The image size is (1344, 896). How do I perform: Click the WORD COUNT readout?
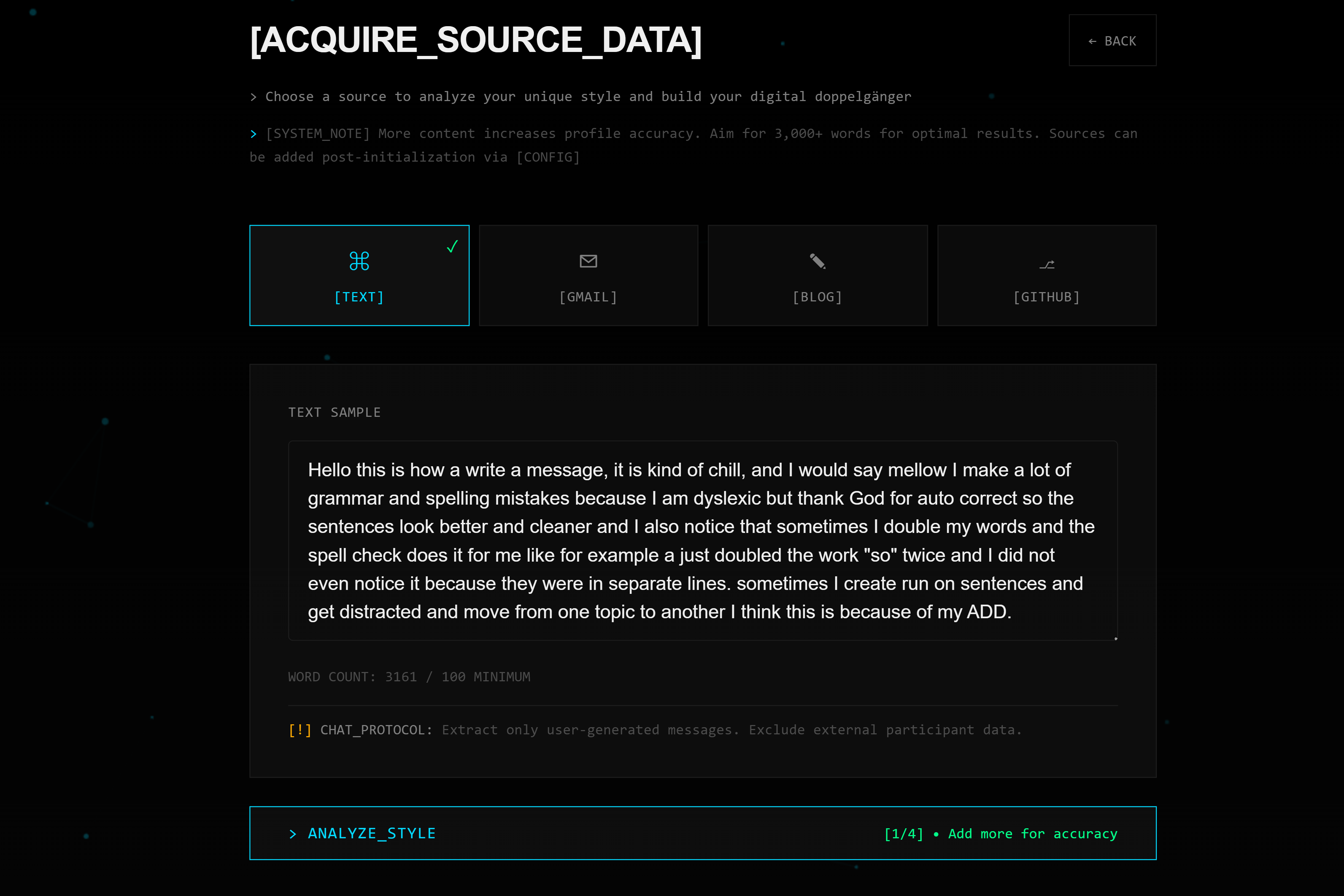409,677
